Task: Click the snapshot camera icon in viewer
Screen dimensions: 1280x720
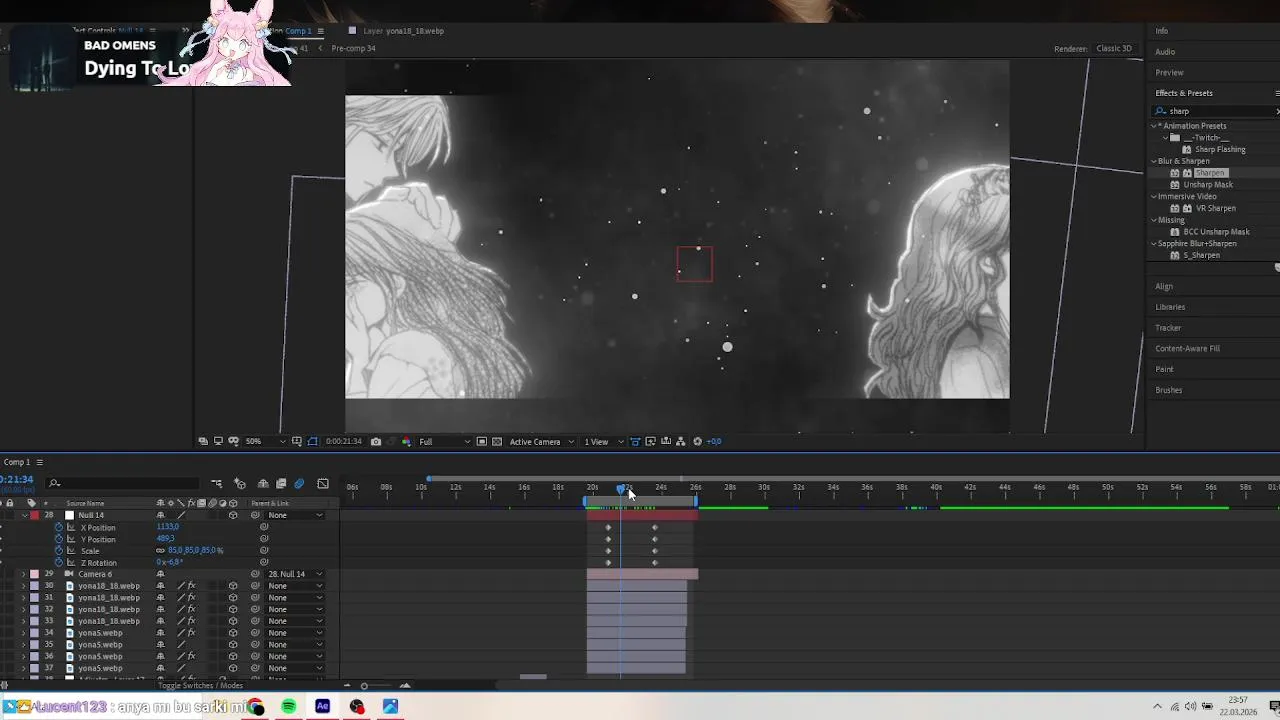Action: click(x=376, y=441)
